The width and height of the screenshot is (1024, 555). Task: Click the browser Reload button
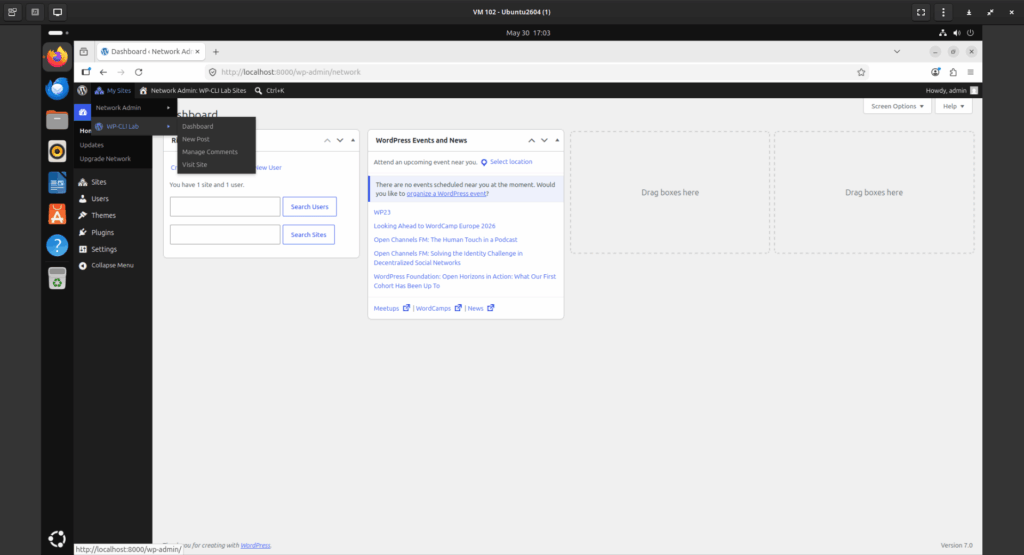138,72
